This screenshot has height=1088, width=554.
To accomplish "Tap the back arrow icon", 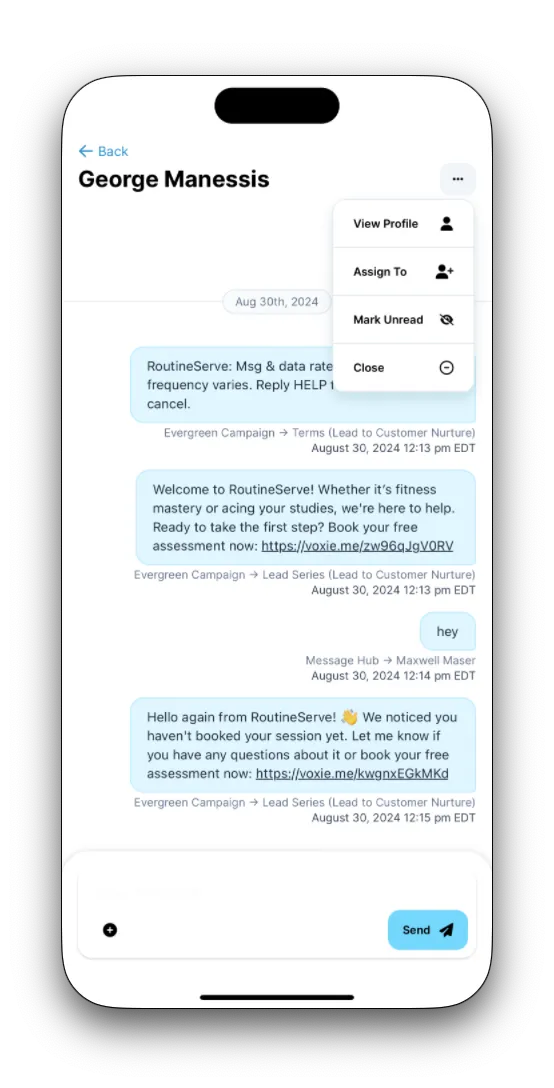I will 85,151.
